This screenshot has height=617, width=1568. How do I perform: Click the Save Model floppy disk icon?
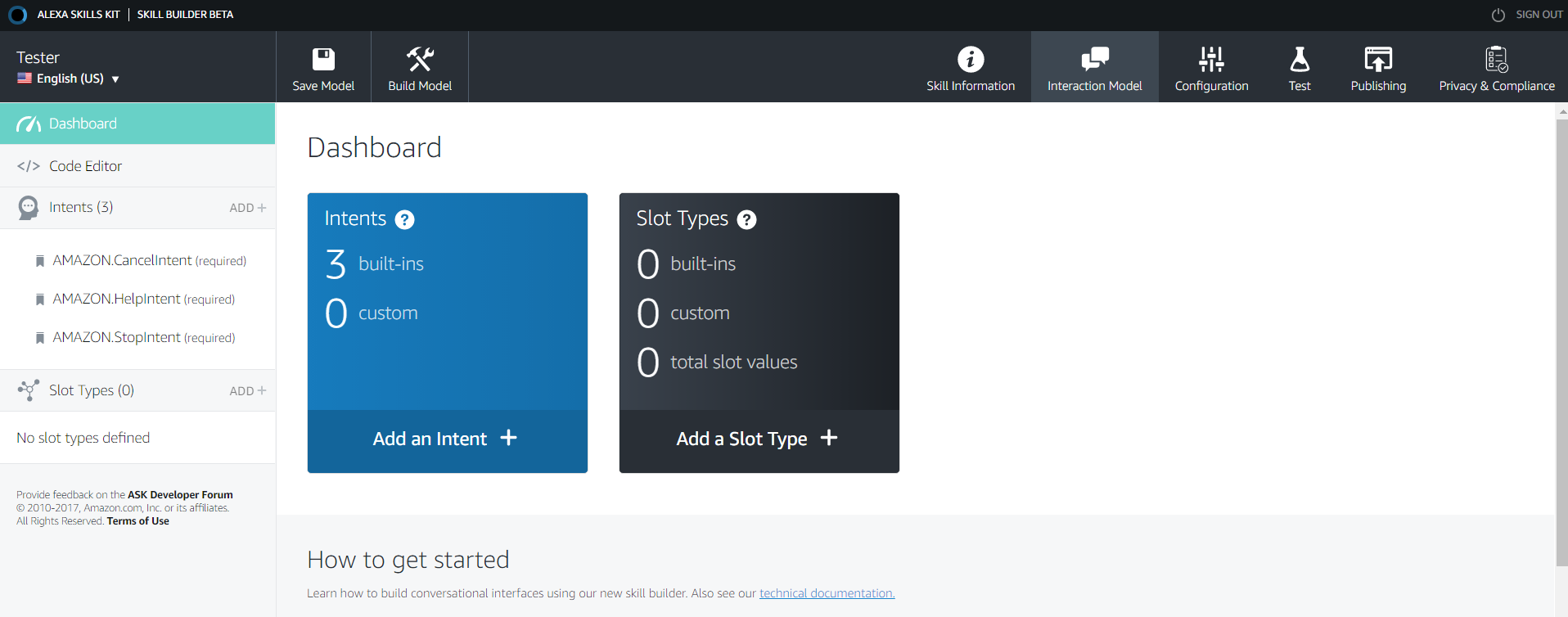[x=323, y=59]
